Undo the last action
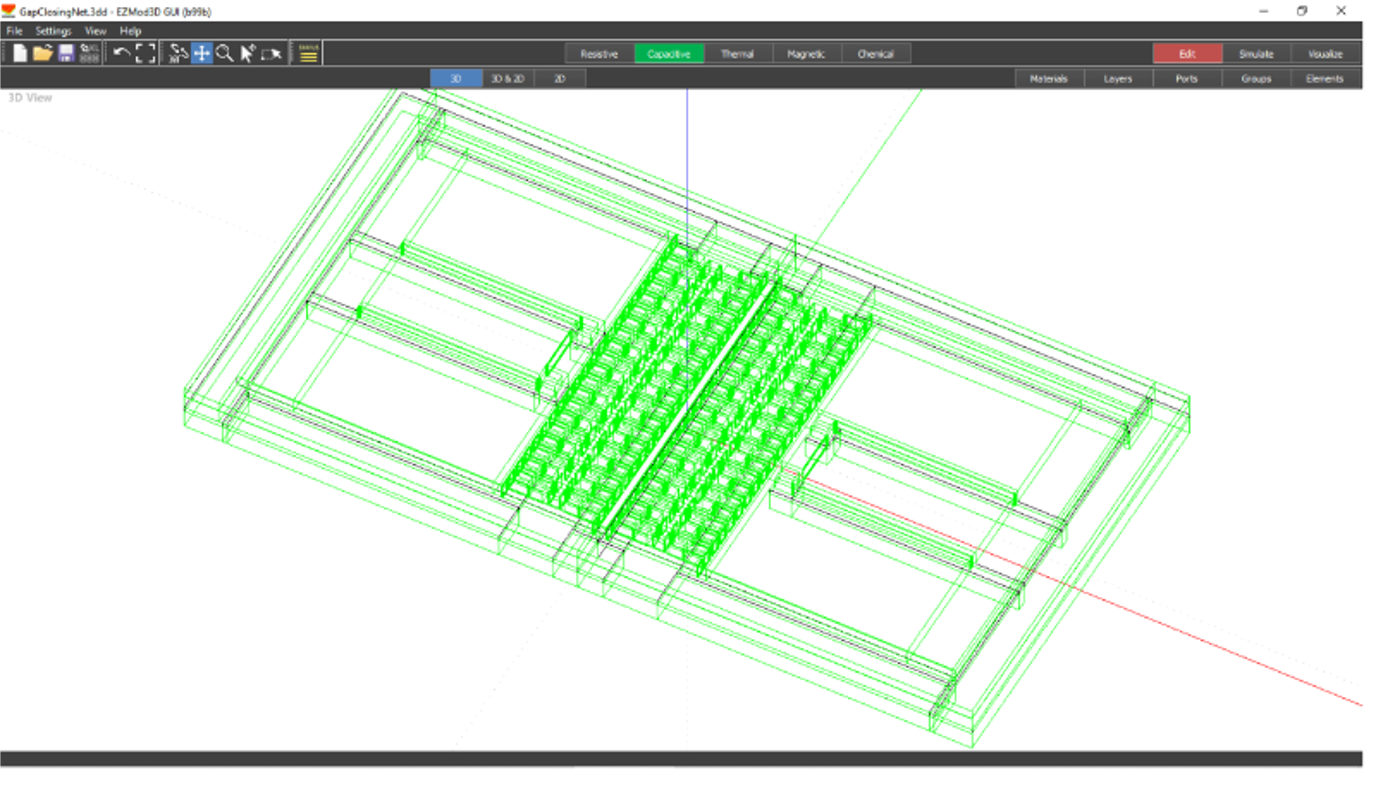The width and height of the screenshot is (1384, 788). 124,53
